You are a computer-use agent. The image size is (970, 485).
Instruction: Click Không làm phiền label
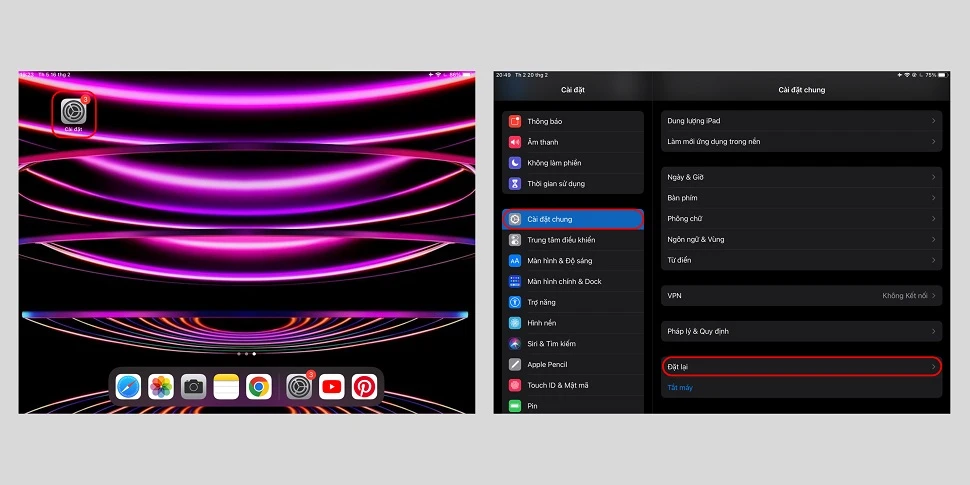point(554,163)
